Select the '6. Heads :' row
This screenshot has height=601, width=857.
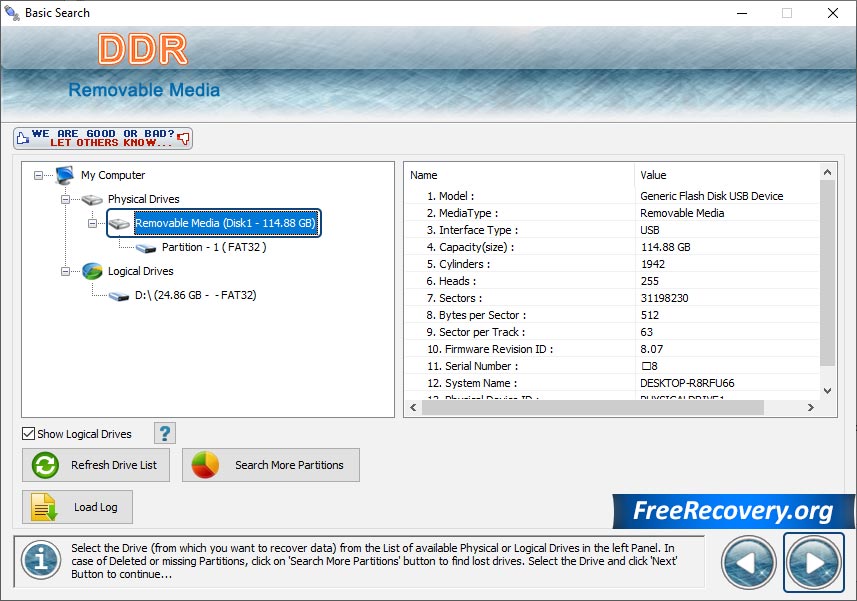click(612, 281)
